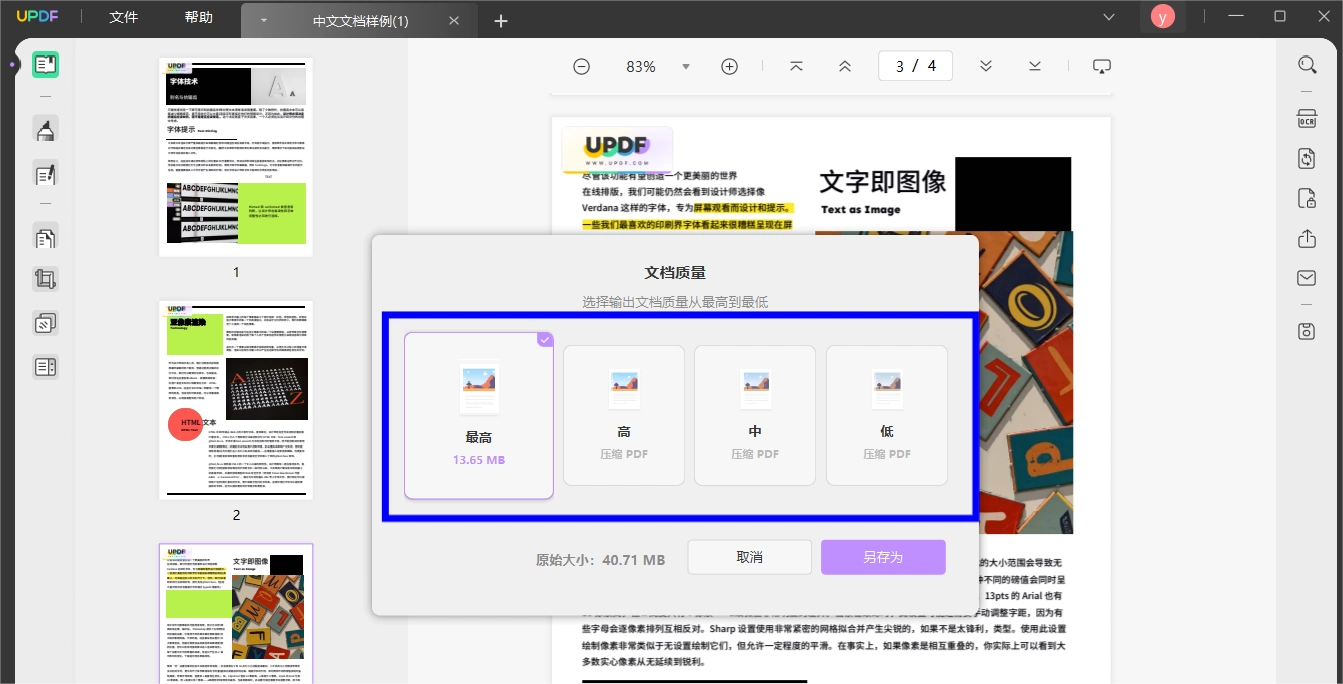Choose the 低 compression quality option

coord(887,415)
